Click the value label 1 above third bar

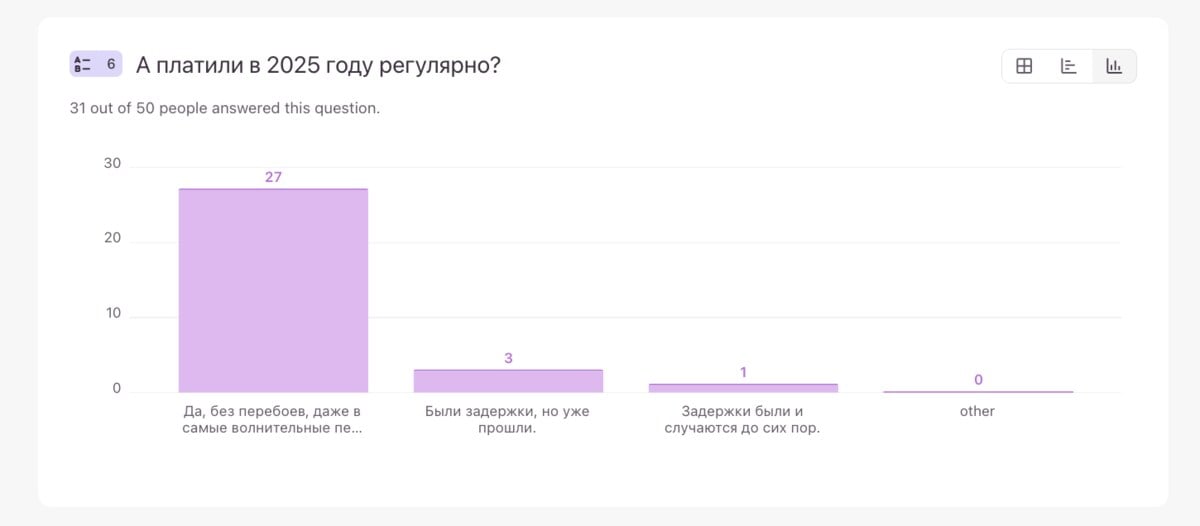point(743,373)
